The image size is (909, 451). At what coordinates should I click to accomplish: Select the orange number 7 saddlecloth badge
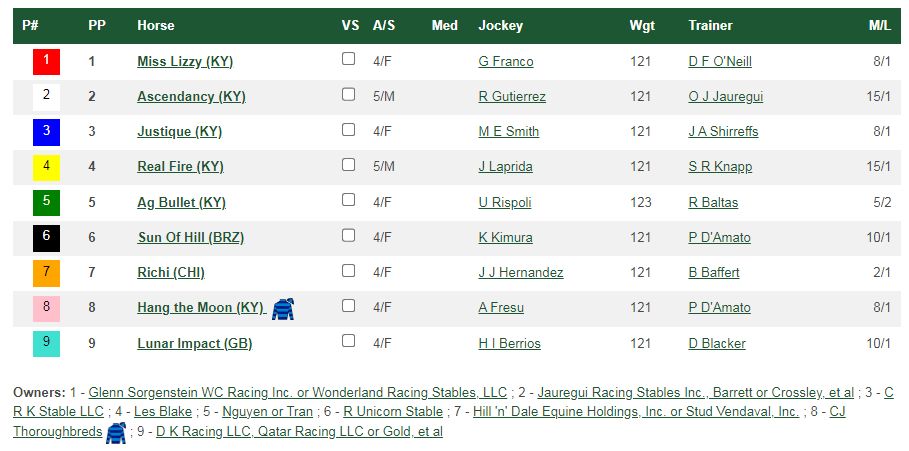46,273
